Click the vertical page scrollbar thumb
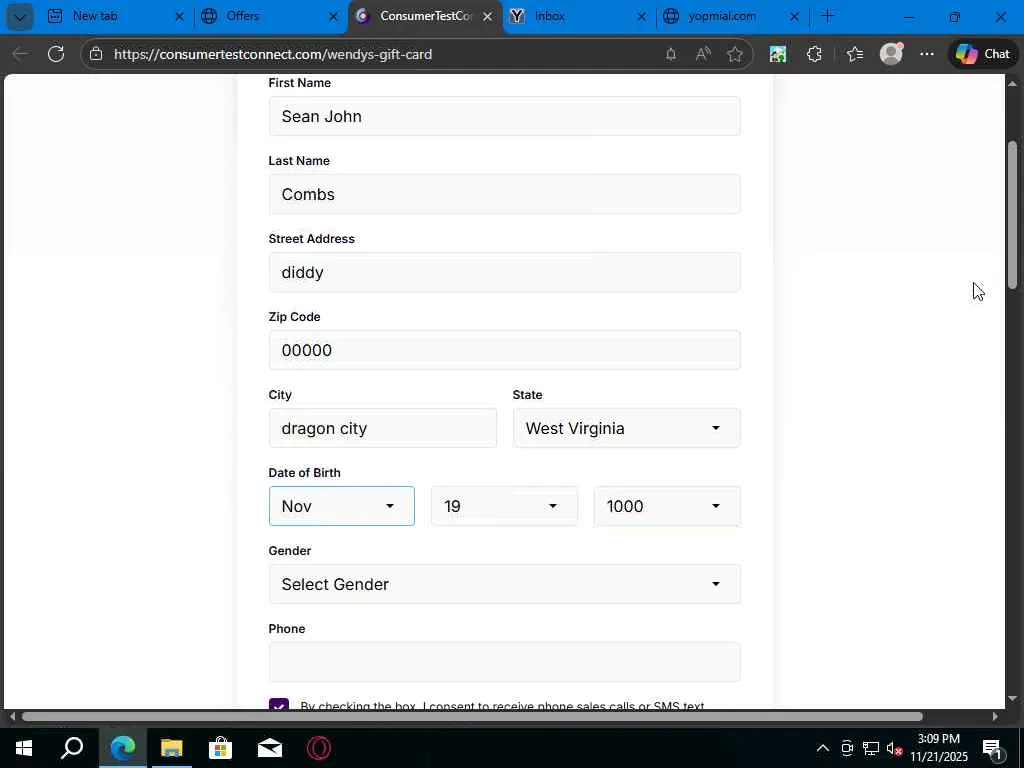The width and height of the screenshot is (1024, 768). point(1012,214)
